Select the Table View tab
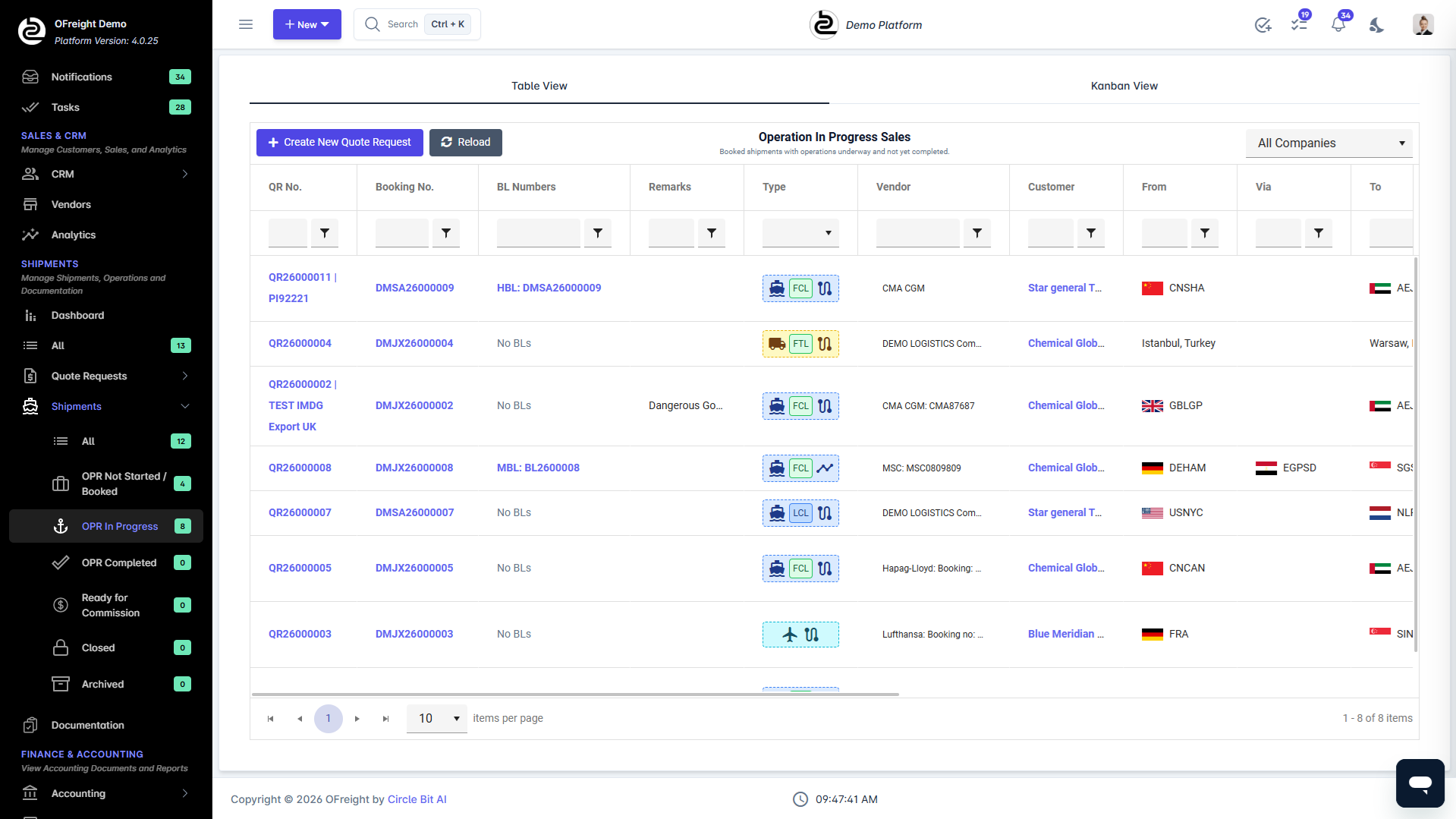 [x=539, y=86]
